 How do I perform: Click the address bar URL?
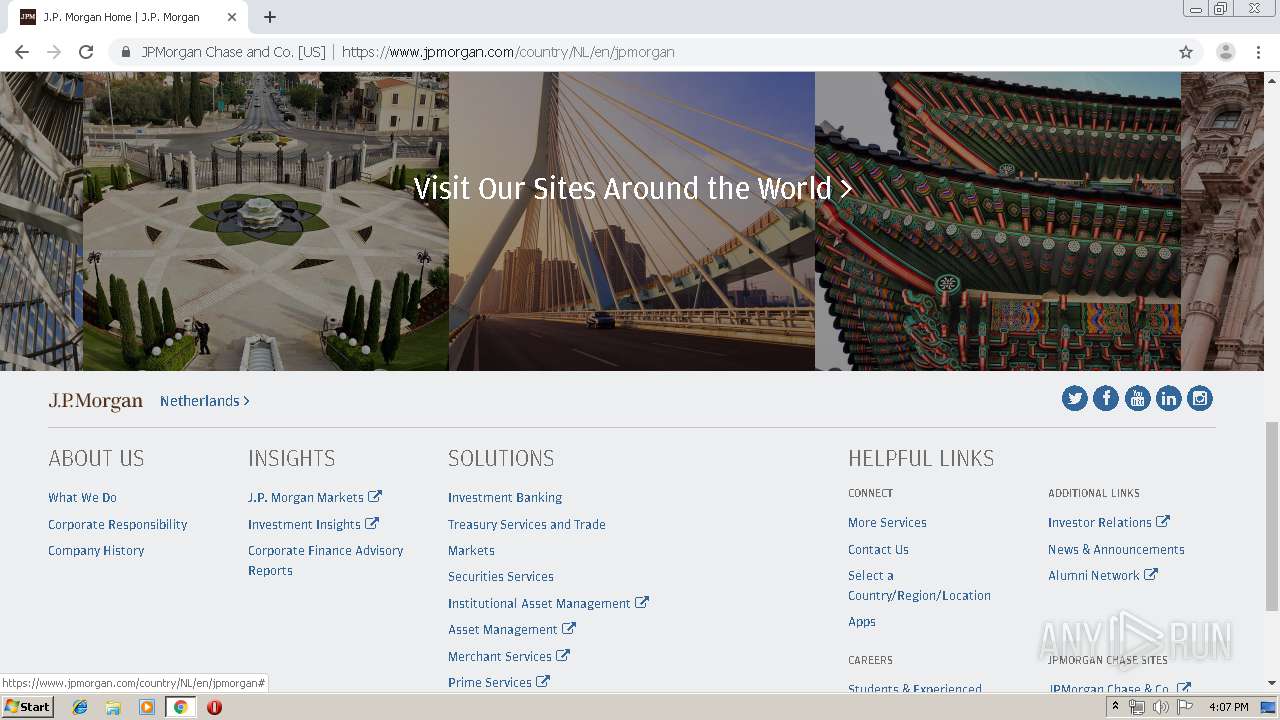coord(508,52)
